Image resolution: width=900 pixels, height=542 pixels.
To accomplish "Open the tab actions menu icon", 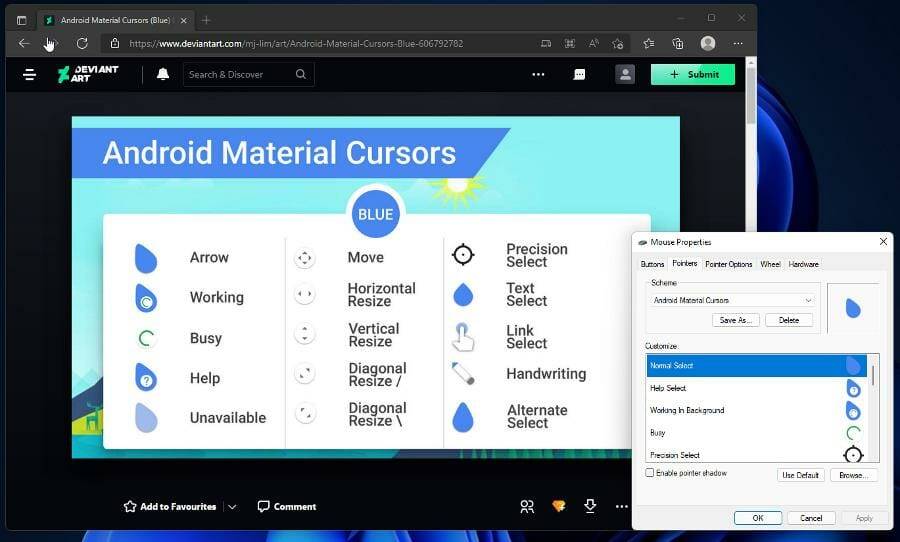I will click(x=21, y=20).
